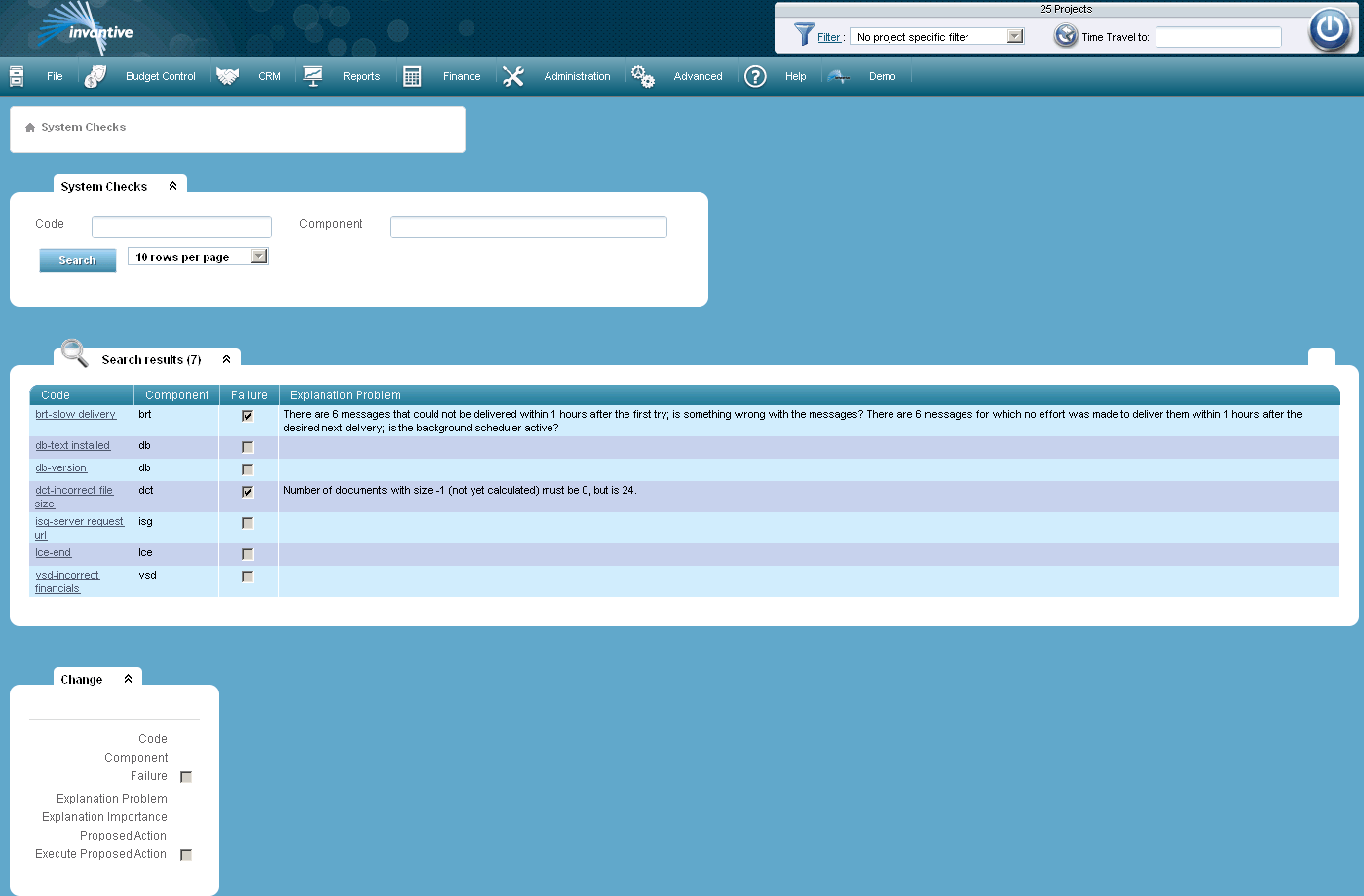This screenshot has width=1364, height=896.
Task: Click the Reports presentation icon
Action: pos(313,75)
